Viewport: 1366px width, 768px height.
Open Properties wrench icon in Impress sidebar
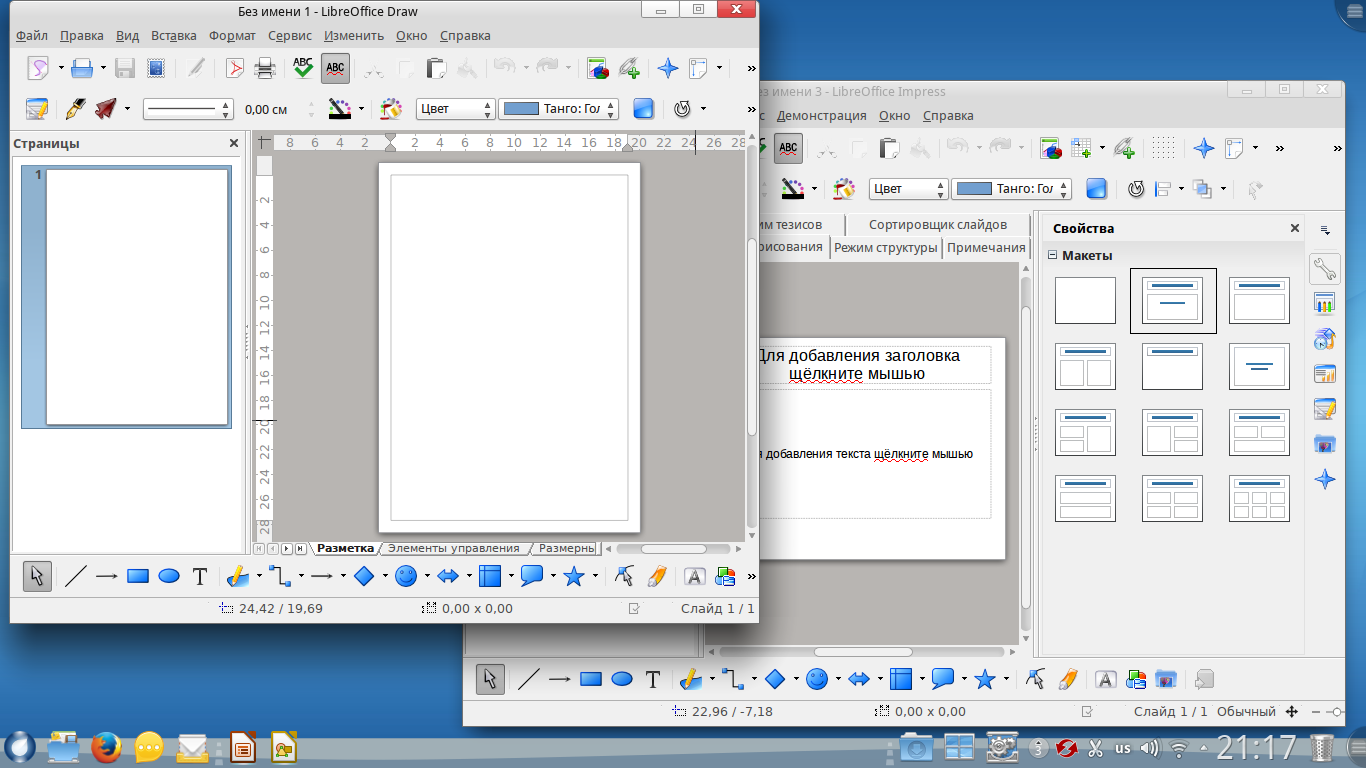click(1325, 268)
